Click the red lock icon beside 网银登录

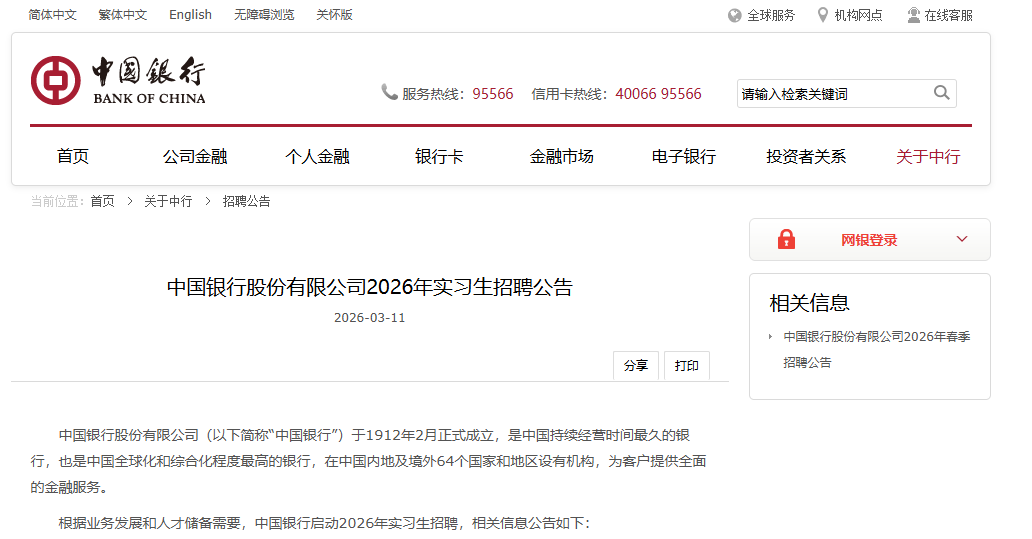[x=786, y=240]
